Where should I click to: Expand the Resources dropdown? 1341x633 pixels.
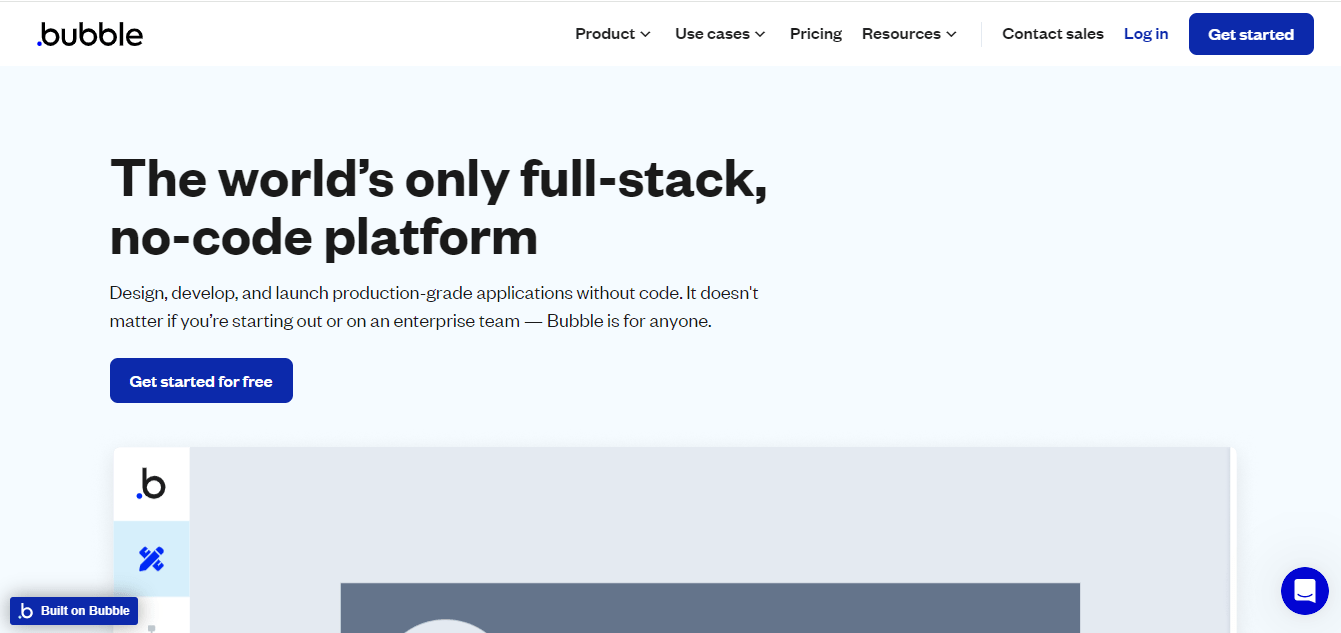click(x=907, y=33)
